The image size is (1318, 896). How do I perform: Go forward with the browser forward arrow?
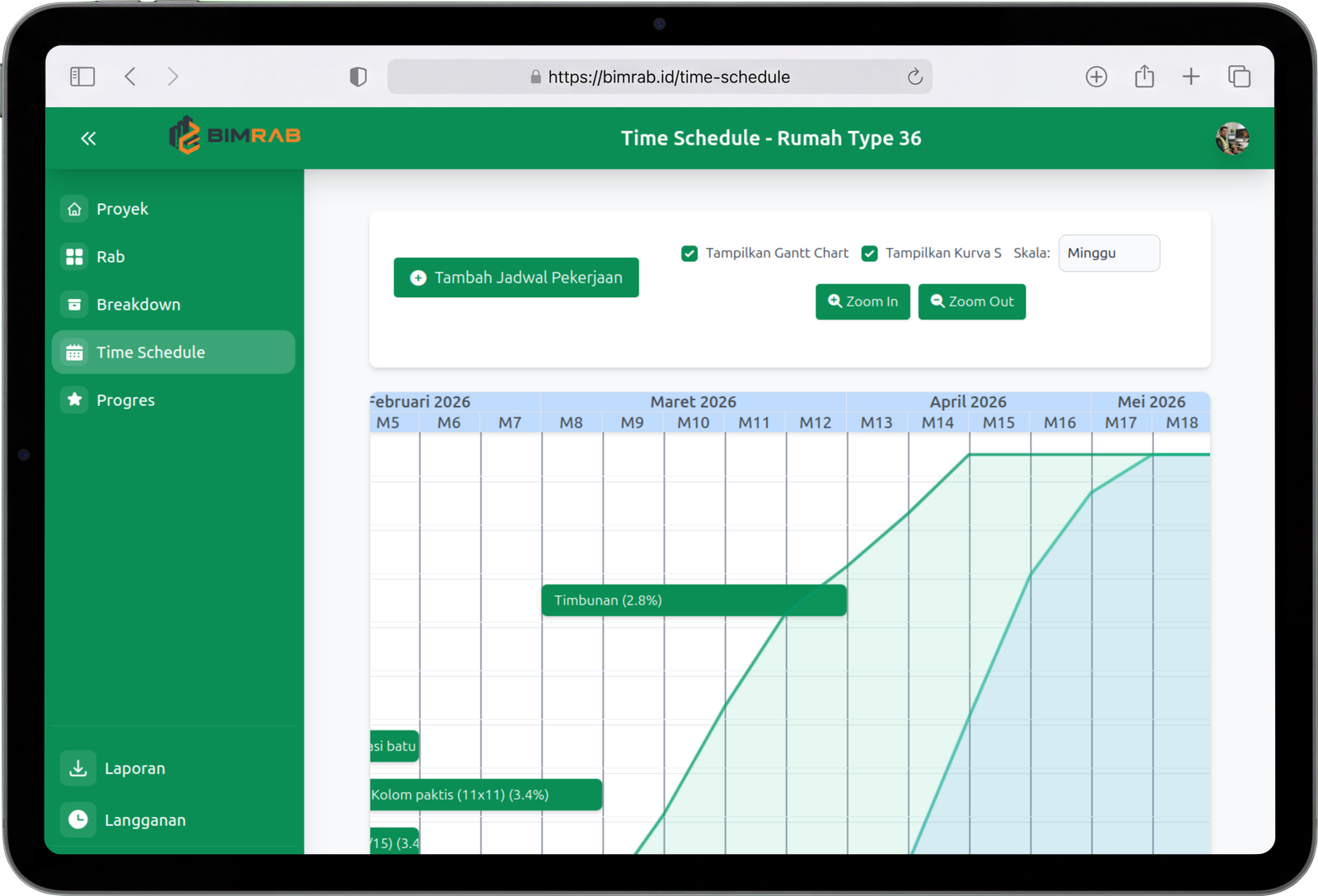[x=173, y=77]
